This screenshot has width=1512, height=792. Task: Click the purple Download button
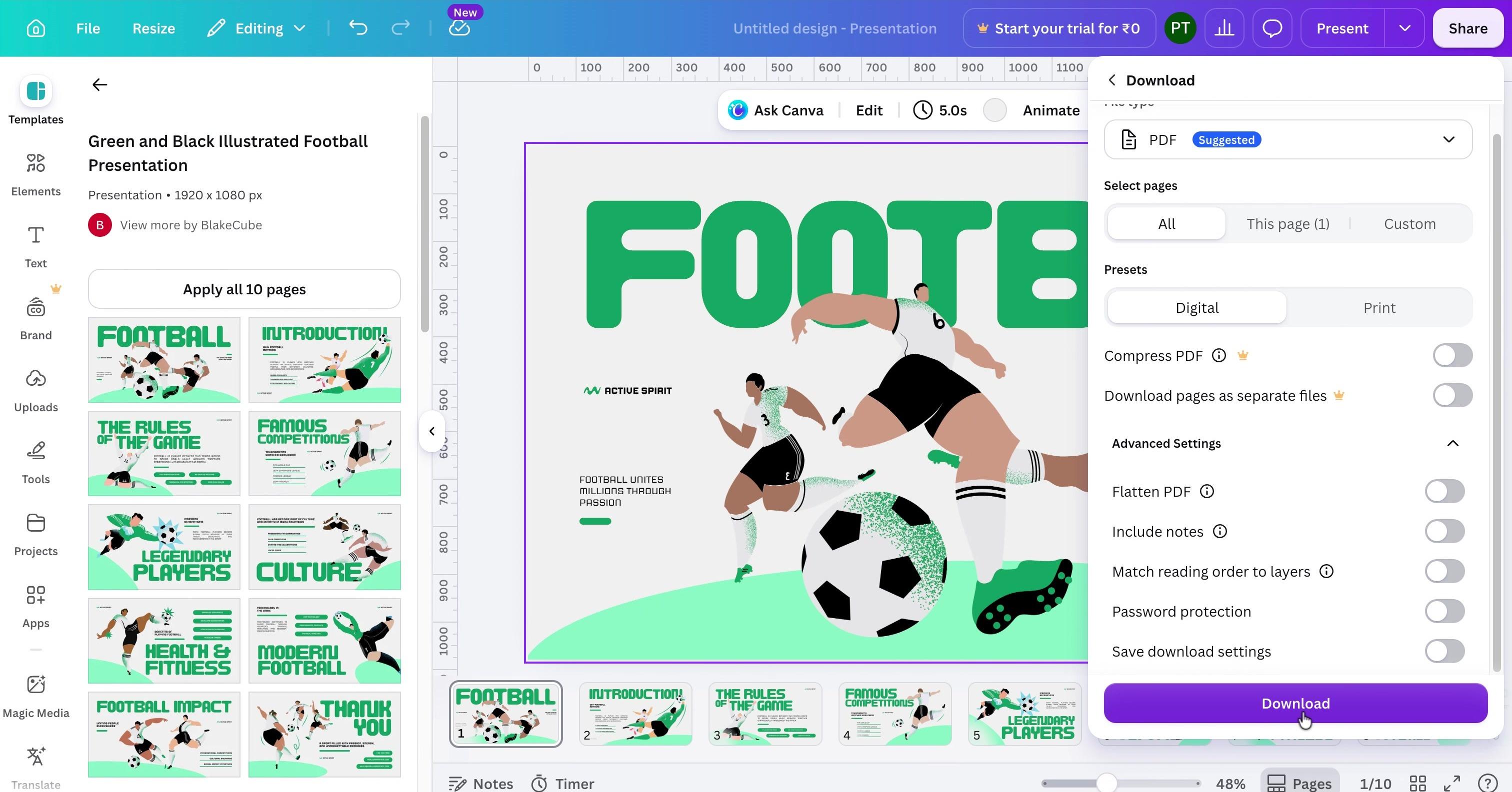1295,703
